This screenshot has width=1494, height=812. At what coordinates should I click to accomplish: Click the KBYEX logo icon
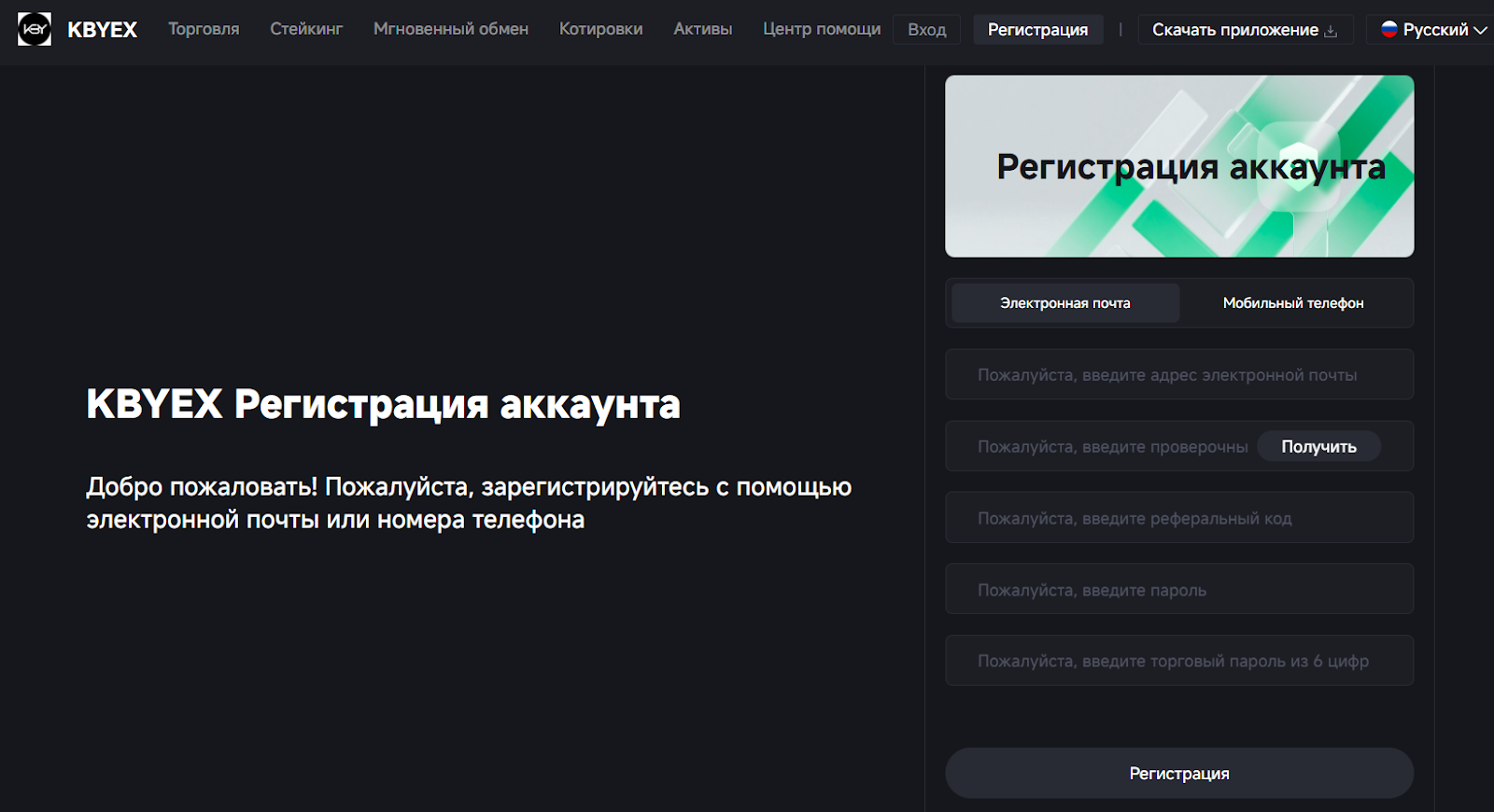coord(35,30)
